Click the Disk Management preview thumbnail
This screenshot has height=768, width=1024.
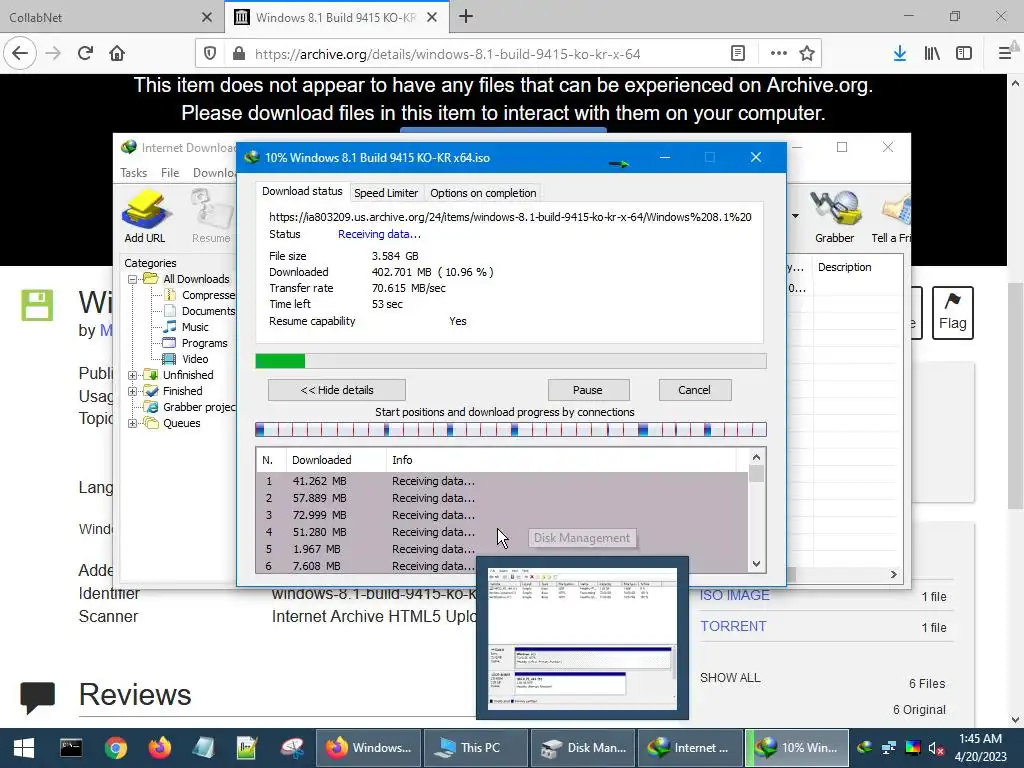[583, 638]
